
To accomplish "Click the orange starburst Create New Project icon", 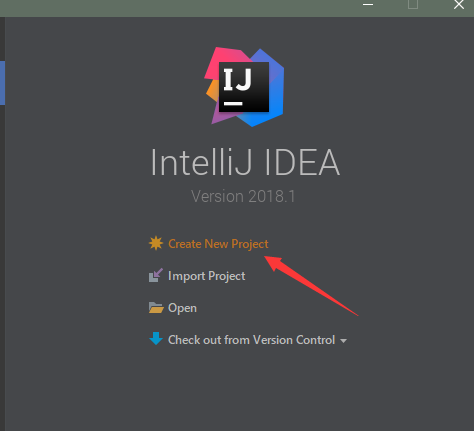I will (x=156, y=243).
